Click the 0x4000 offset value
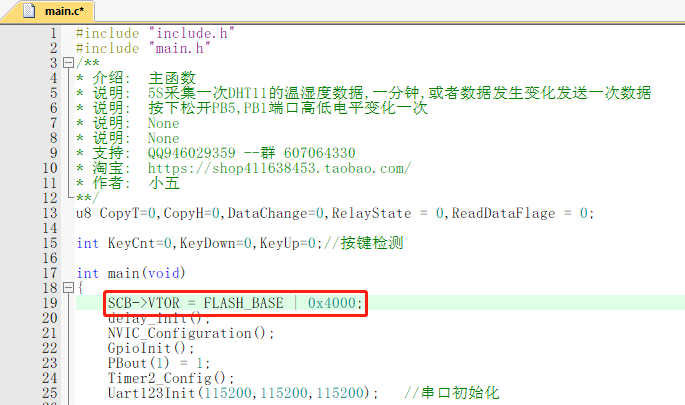 click(331, 303)
